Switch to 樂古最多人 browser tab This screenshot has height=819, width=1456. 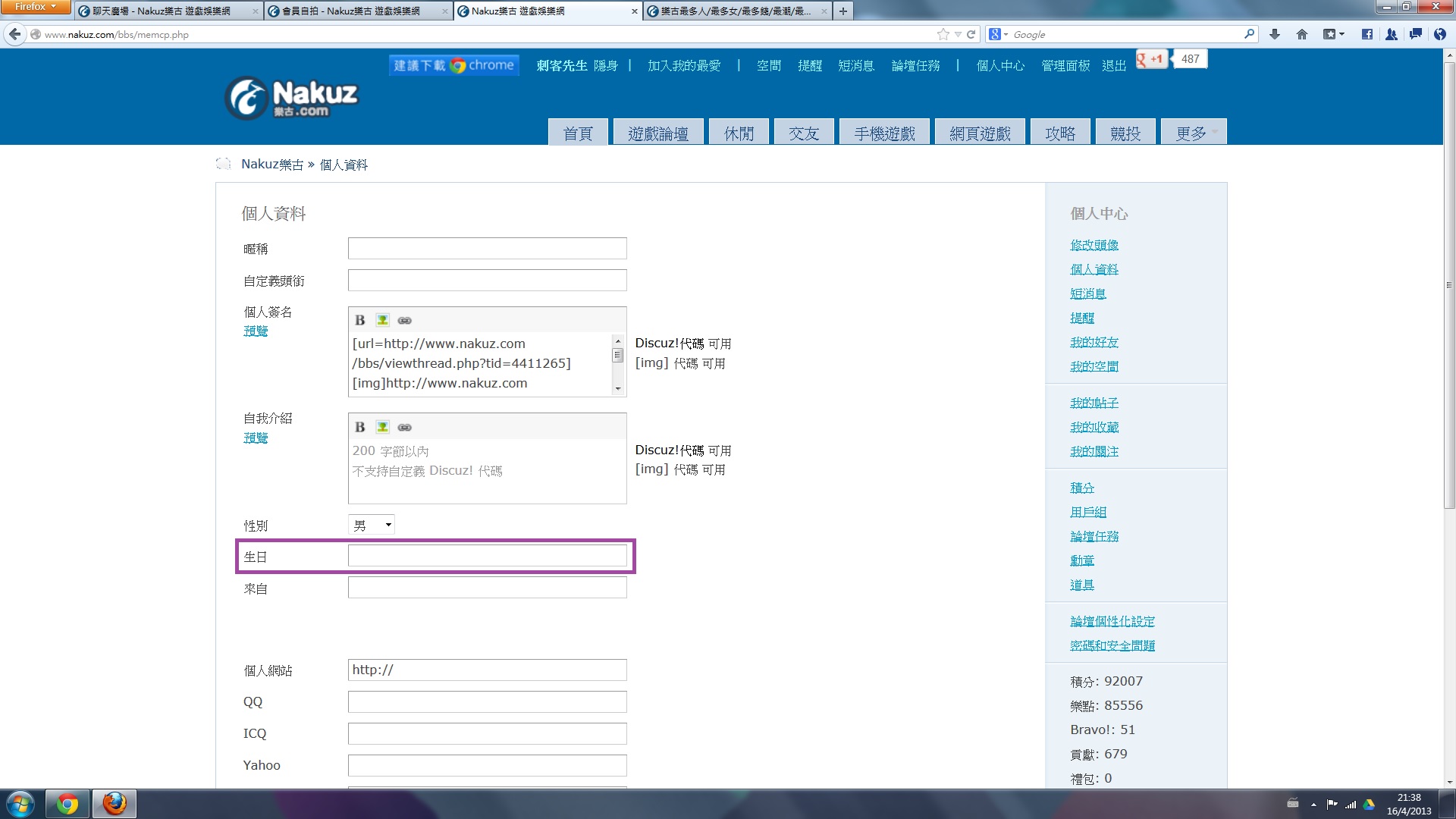(x=736, y=11)
